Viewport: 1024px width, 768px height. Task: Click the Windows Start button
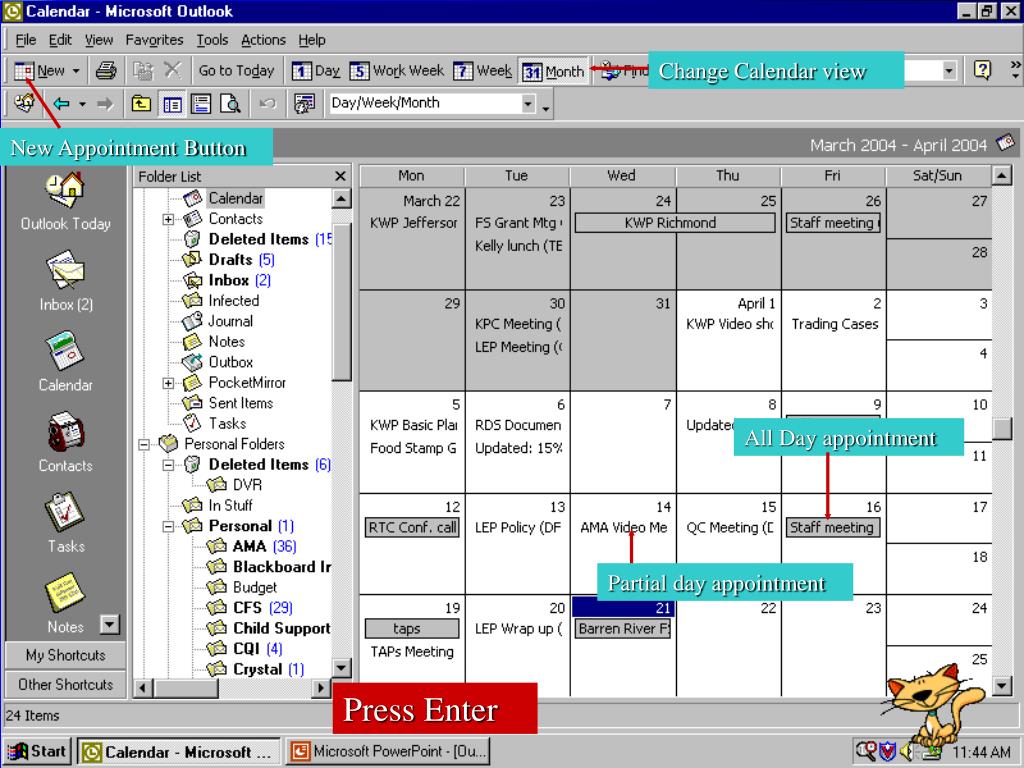click(37, 752)
